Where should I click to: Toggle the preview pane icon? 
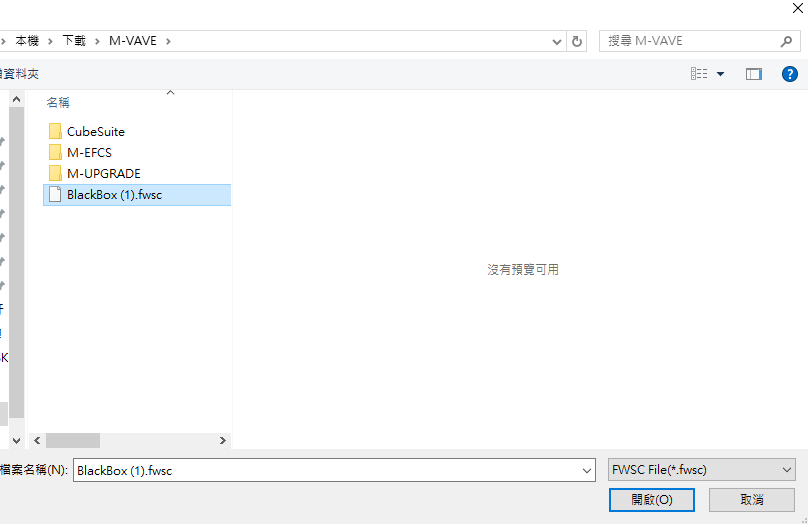(x=754, y=74)
